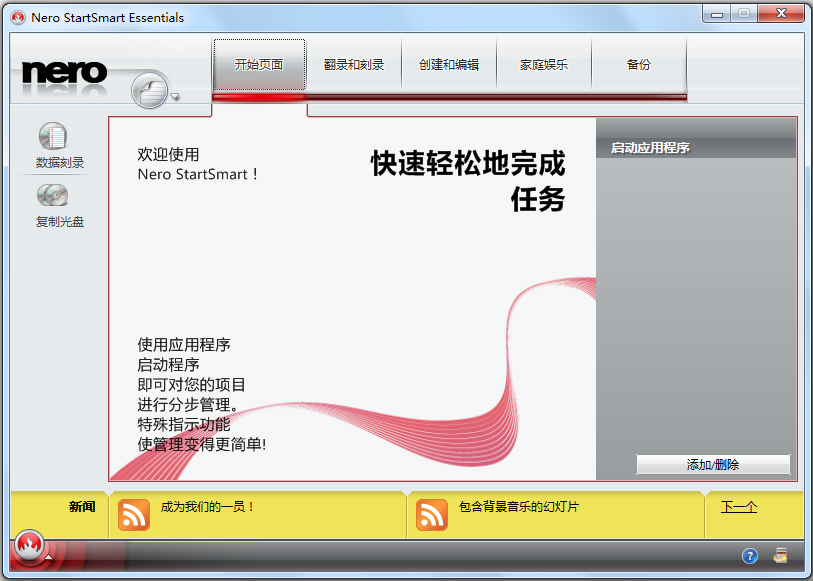Screen dimensions: 813x581
Task: Switch to the 备份 tab
Action: click(638, 63)
